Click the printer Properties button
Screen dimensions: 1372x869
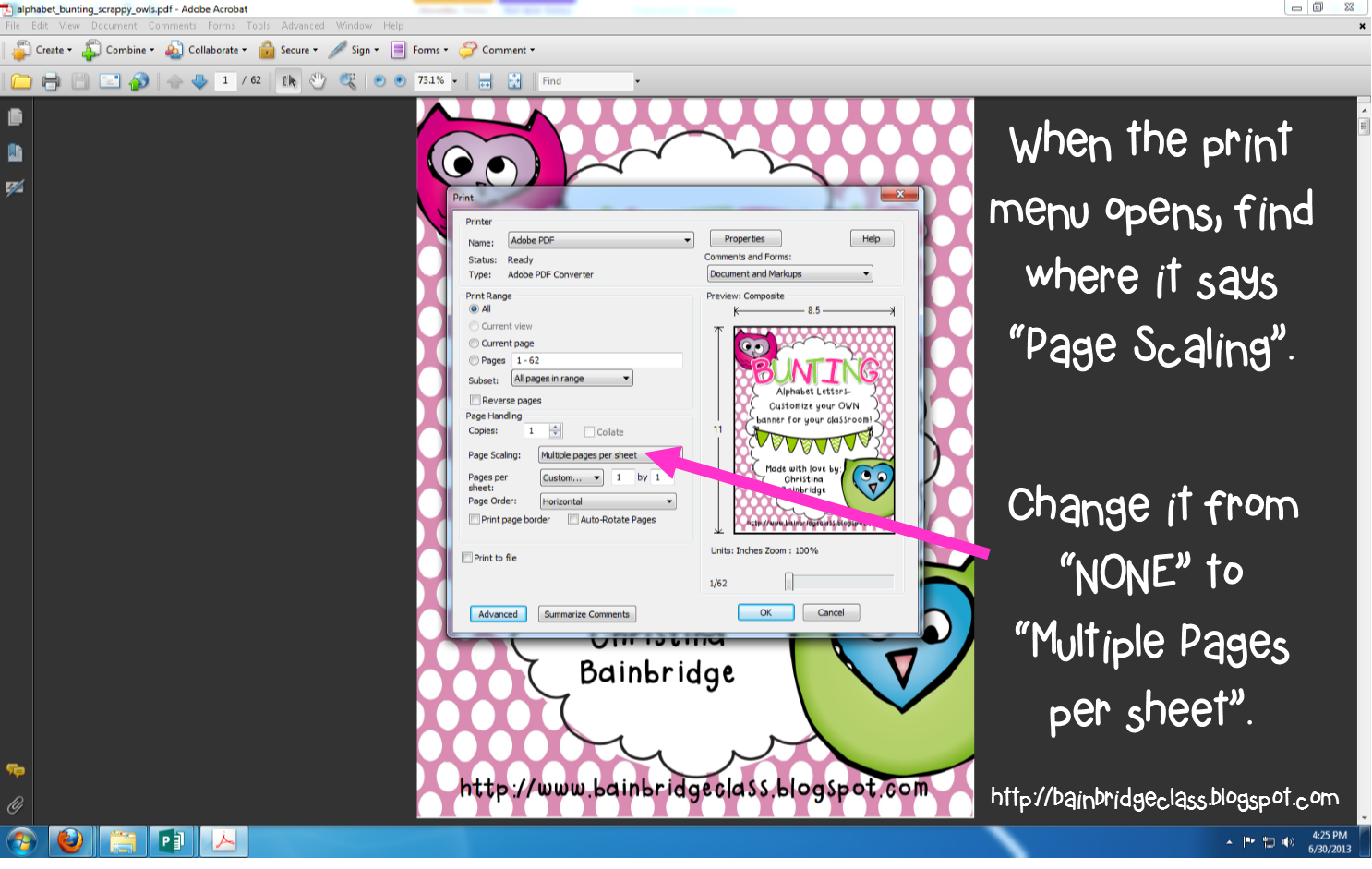tap(745, 239)
